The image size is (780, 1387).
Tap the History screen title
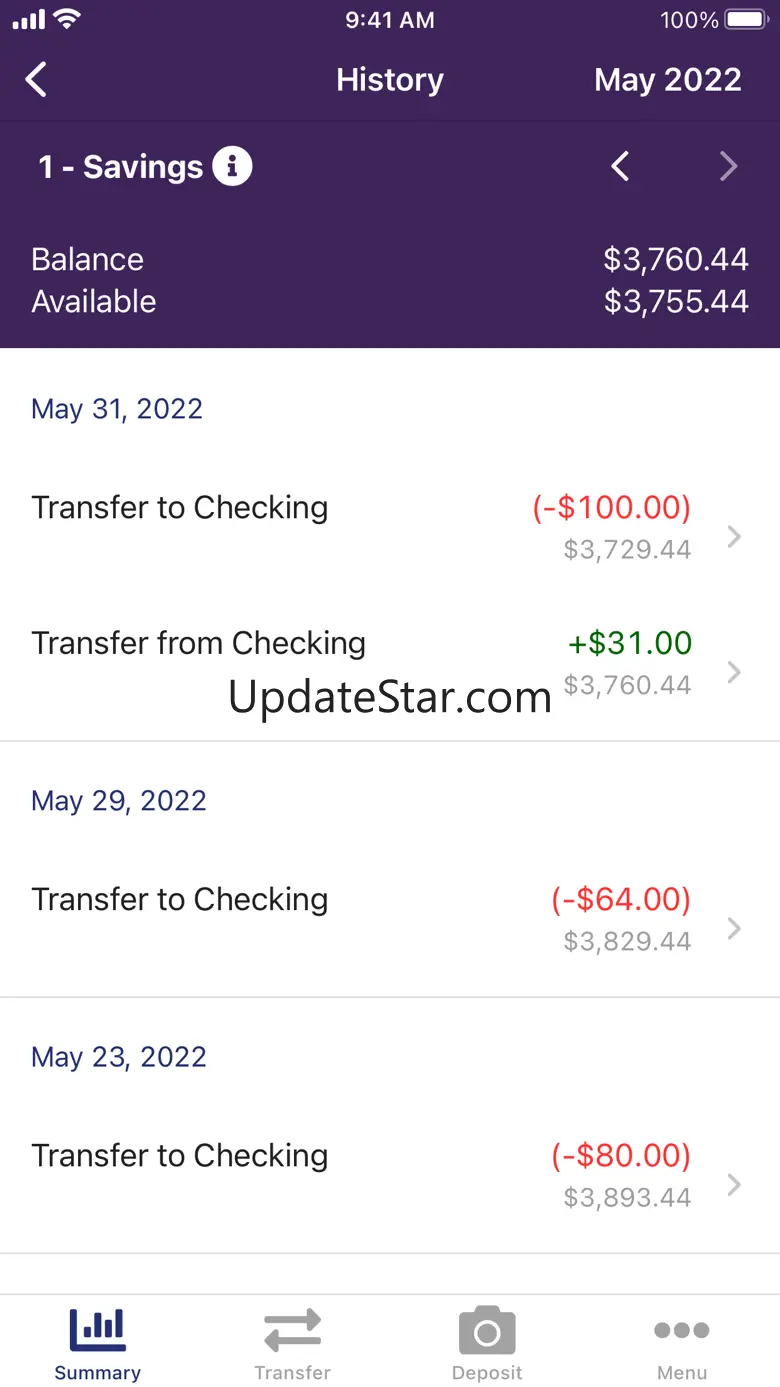(390, 80)
